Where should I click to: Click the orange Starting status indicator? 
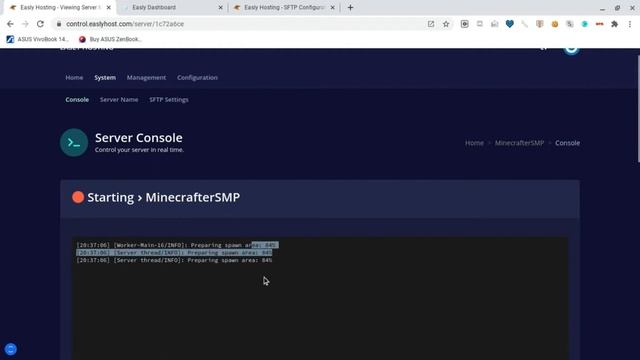tap(78, 197)
